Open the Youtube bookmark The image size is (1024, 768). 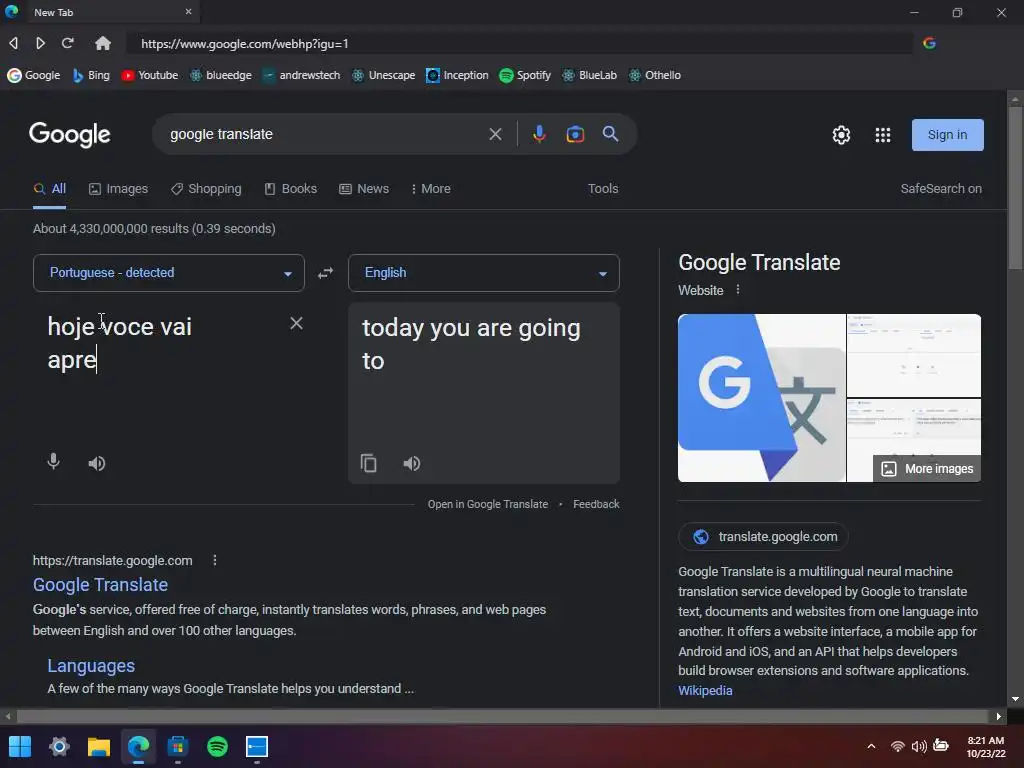[x=150, y=75]
